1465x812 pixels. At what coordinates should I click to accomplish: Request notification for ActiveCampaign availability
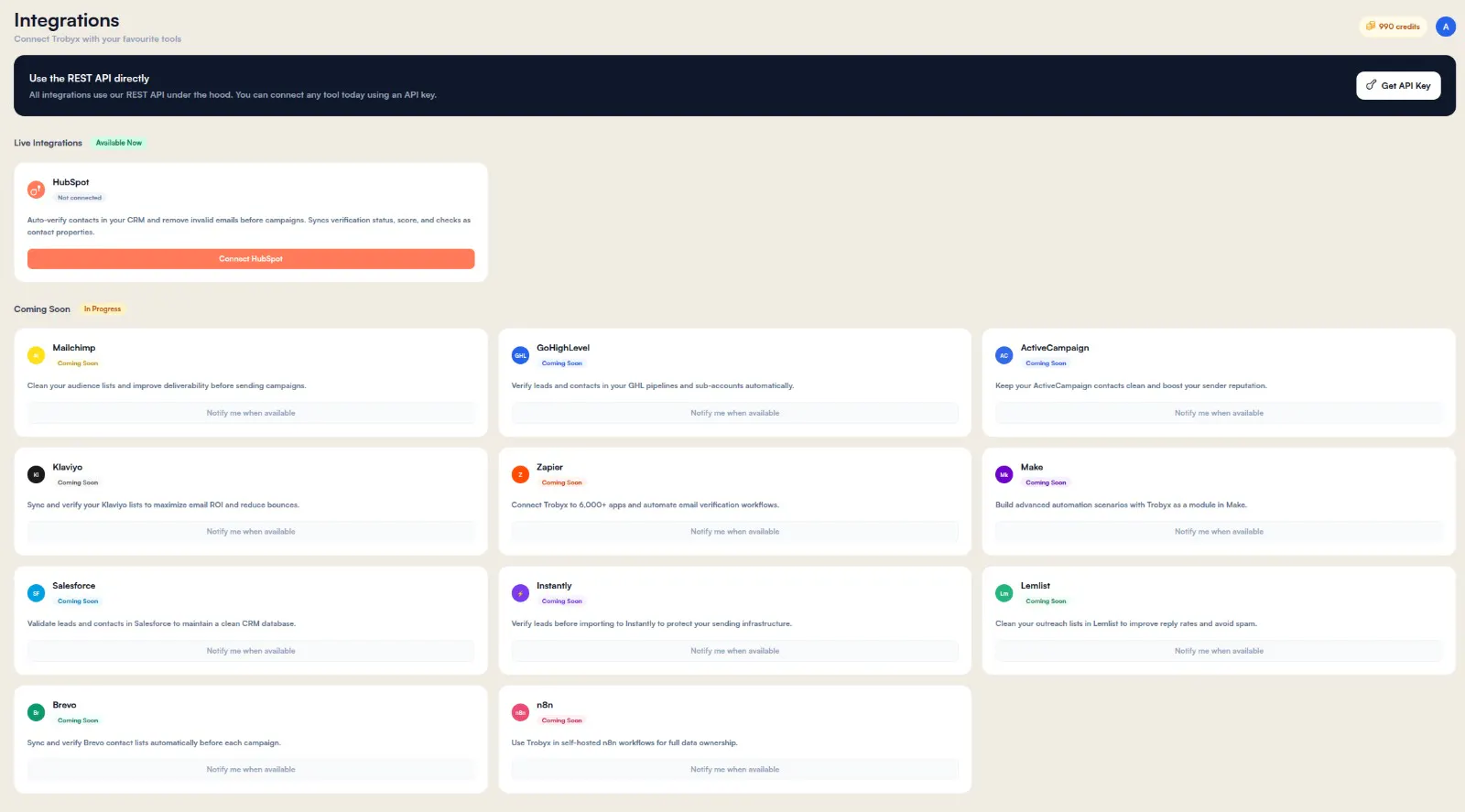[1219, 413]
